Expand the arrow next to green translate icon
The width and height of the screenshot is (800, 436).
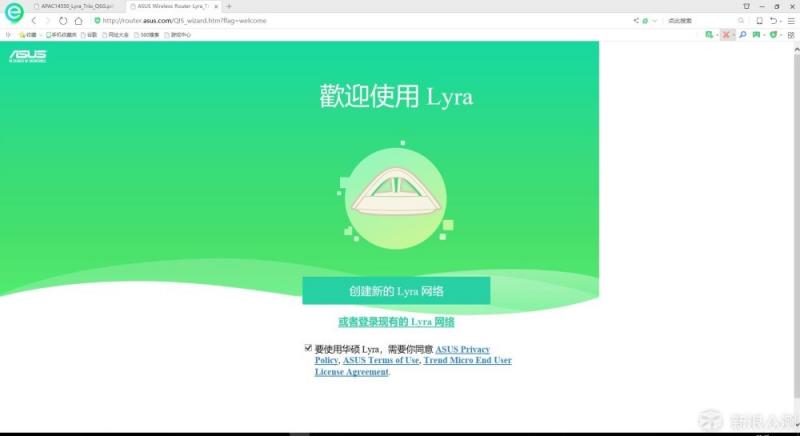[x=717, y=35]
